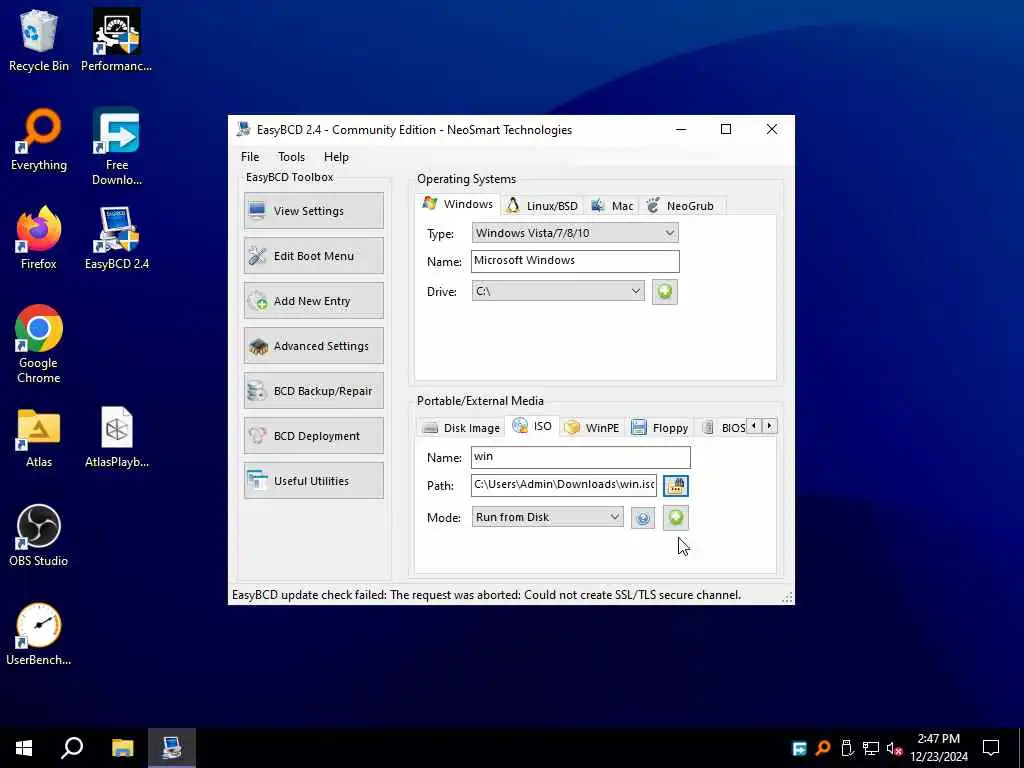1024x768 pixels.
Task: Open File Explorer from the taskbar
Action: [122, 748]
